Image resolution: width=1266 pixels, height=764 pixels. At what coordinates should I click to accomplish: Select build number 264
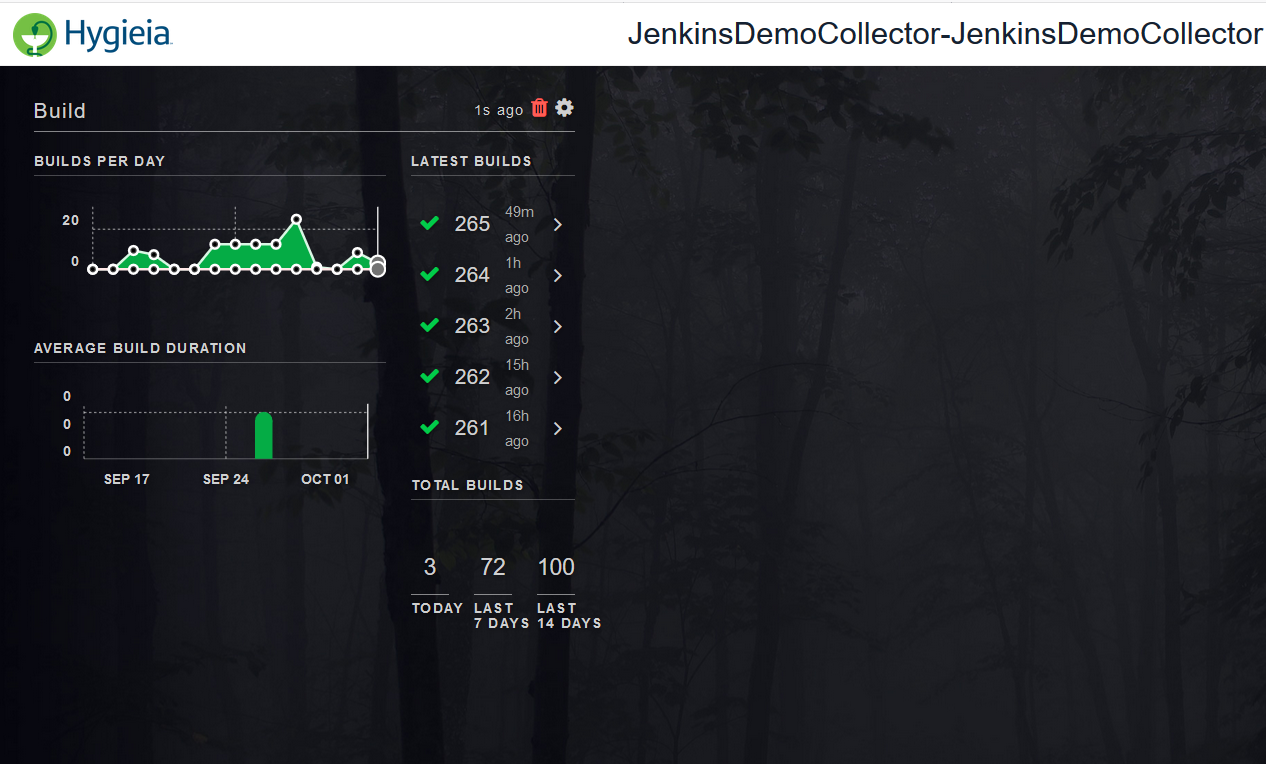[x=472, y=275]
